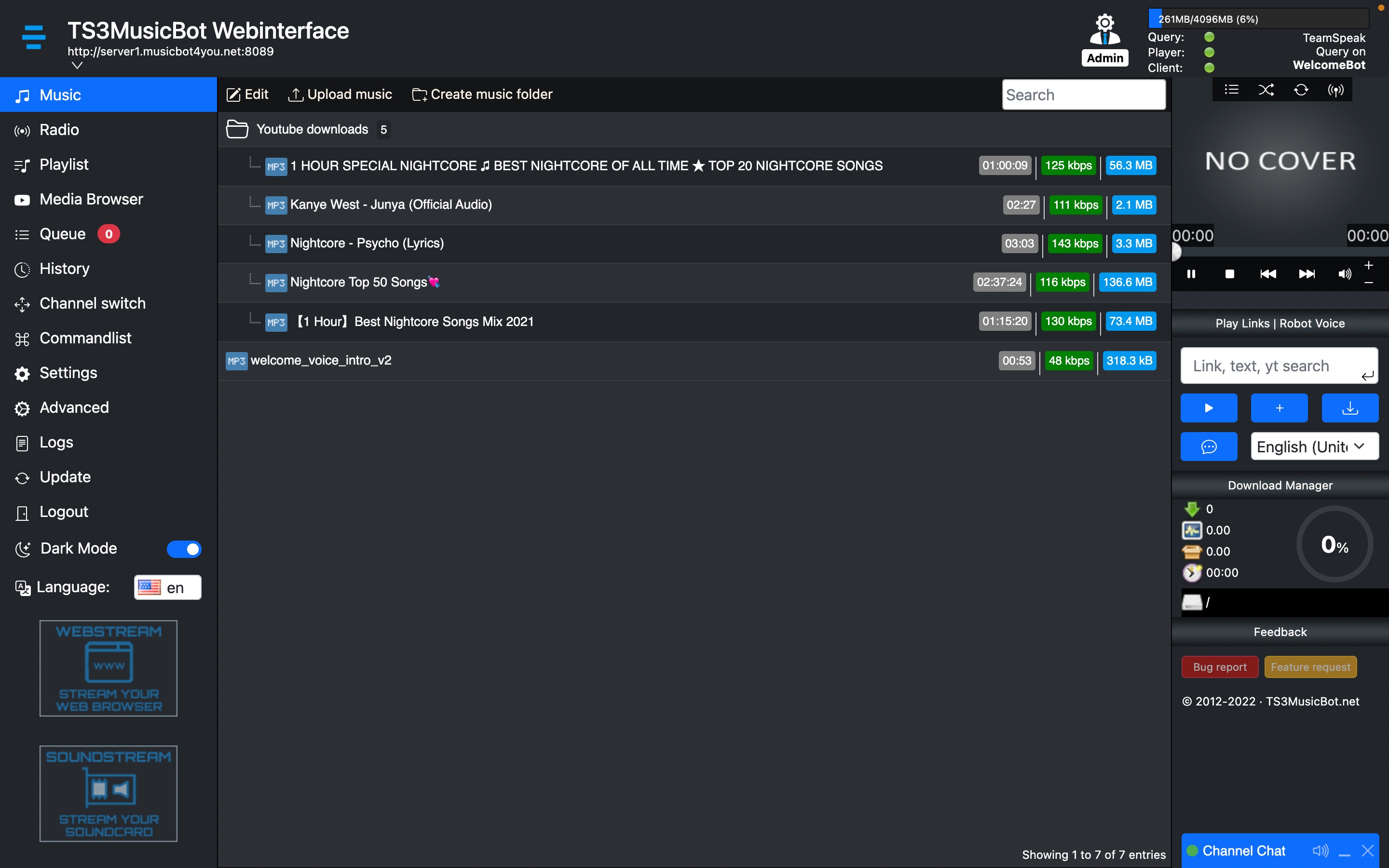Click the playback progress slider handle
This screenshot has height=868, width=1389.
(1175, 251)
